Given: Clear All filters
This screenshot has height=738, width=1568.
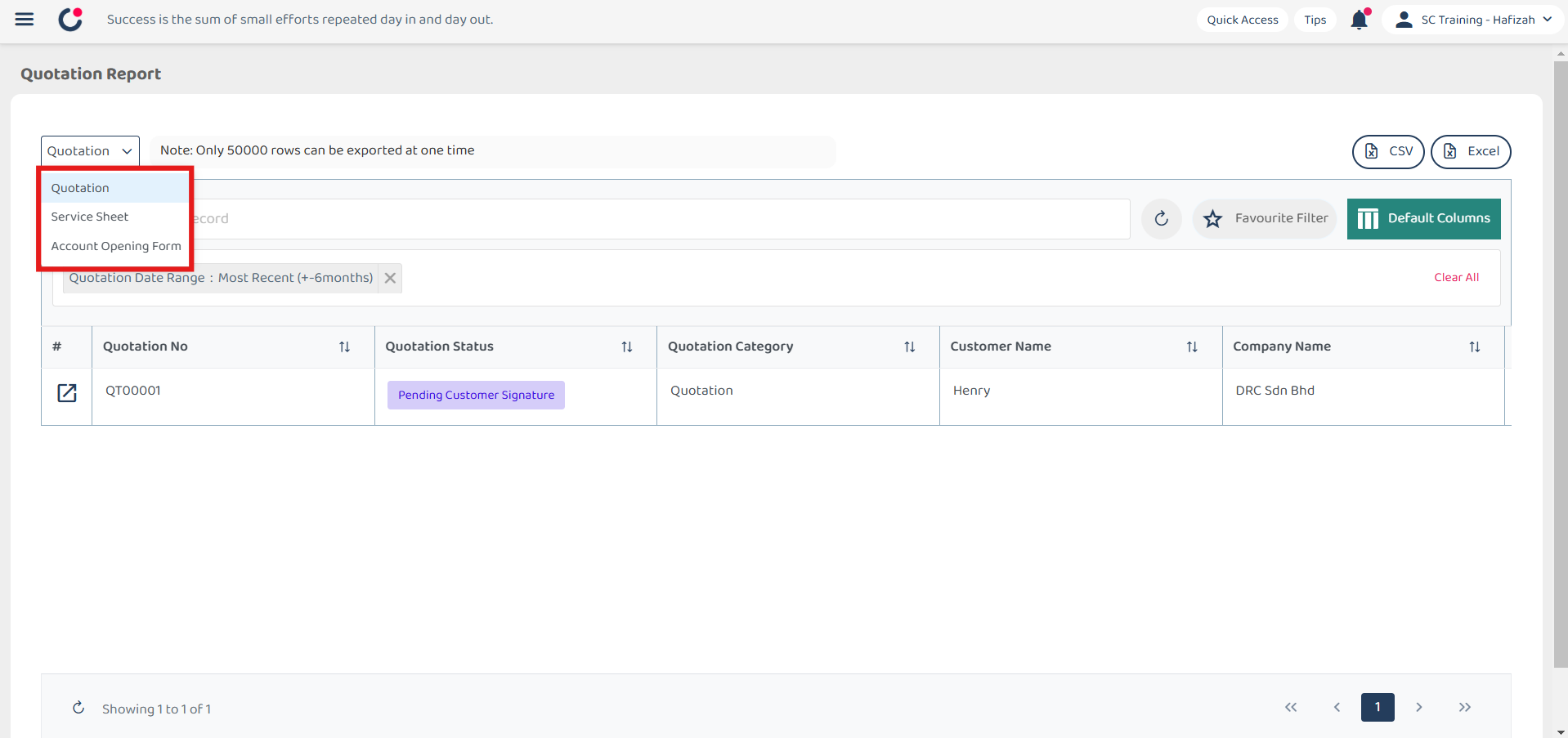Looking at the screenshot, I should (1456, 278).
